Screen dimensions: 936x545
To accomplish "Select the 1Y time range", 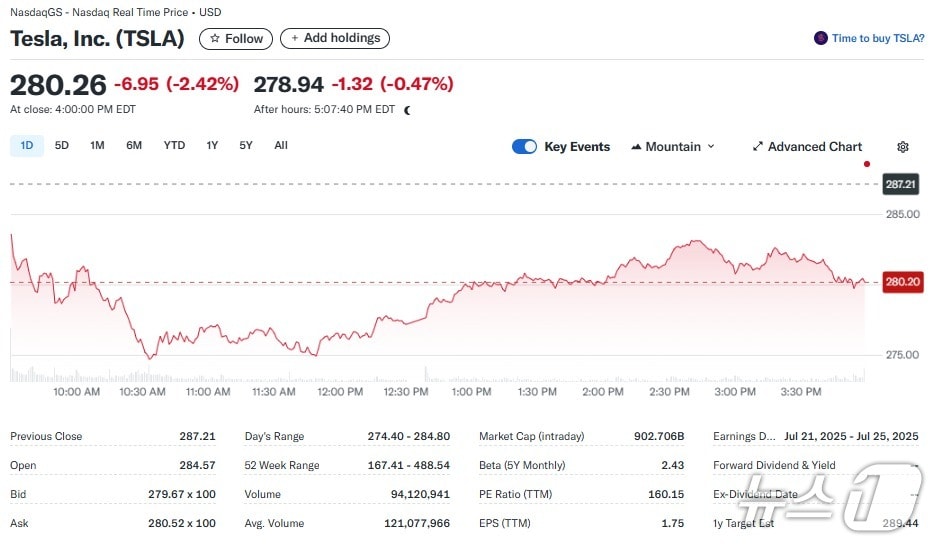I will 212,146.
